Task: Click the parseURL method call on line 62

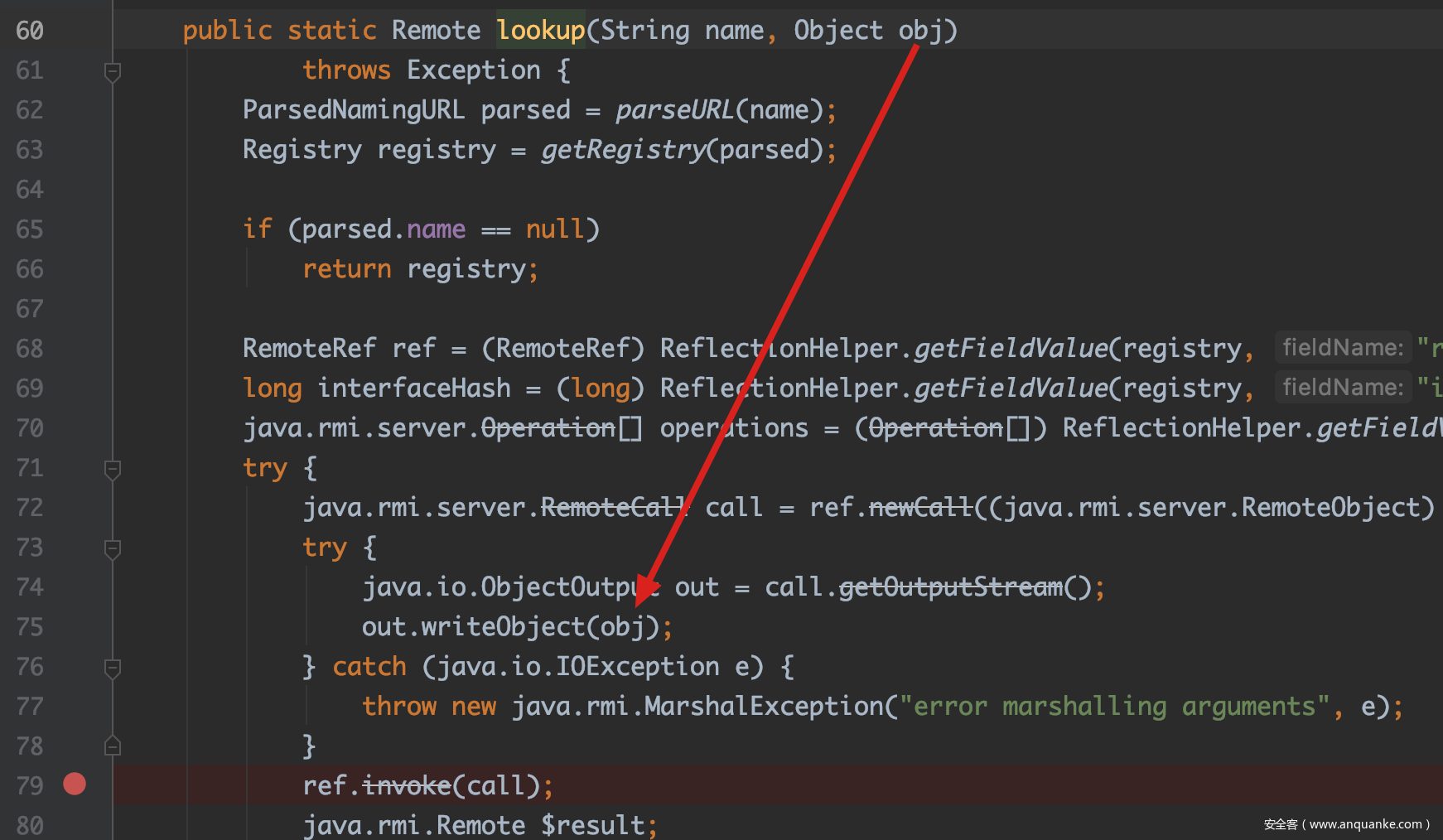Action: point(674,110)
